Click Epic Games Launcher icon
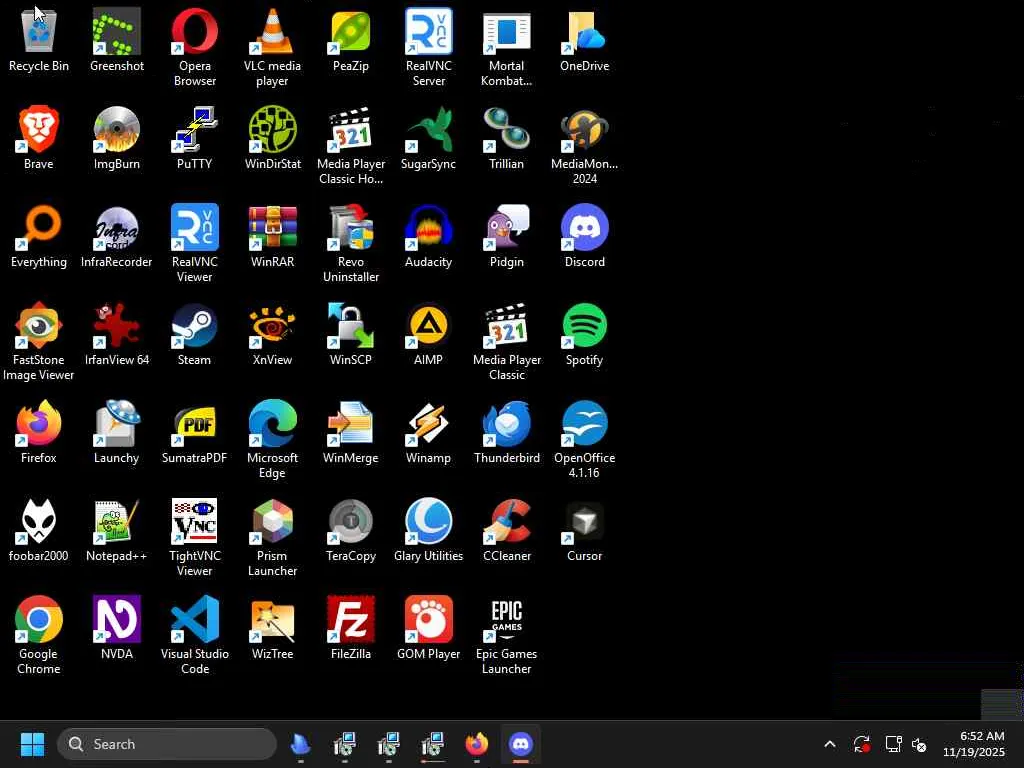 click(x=507, y=618)
